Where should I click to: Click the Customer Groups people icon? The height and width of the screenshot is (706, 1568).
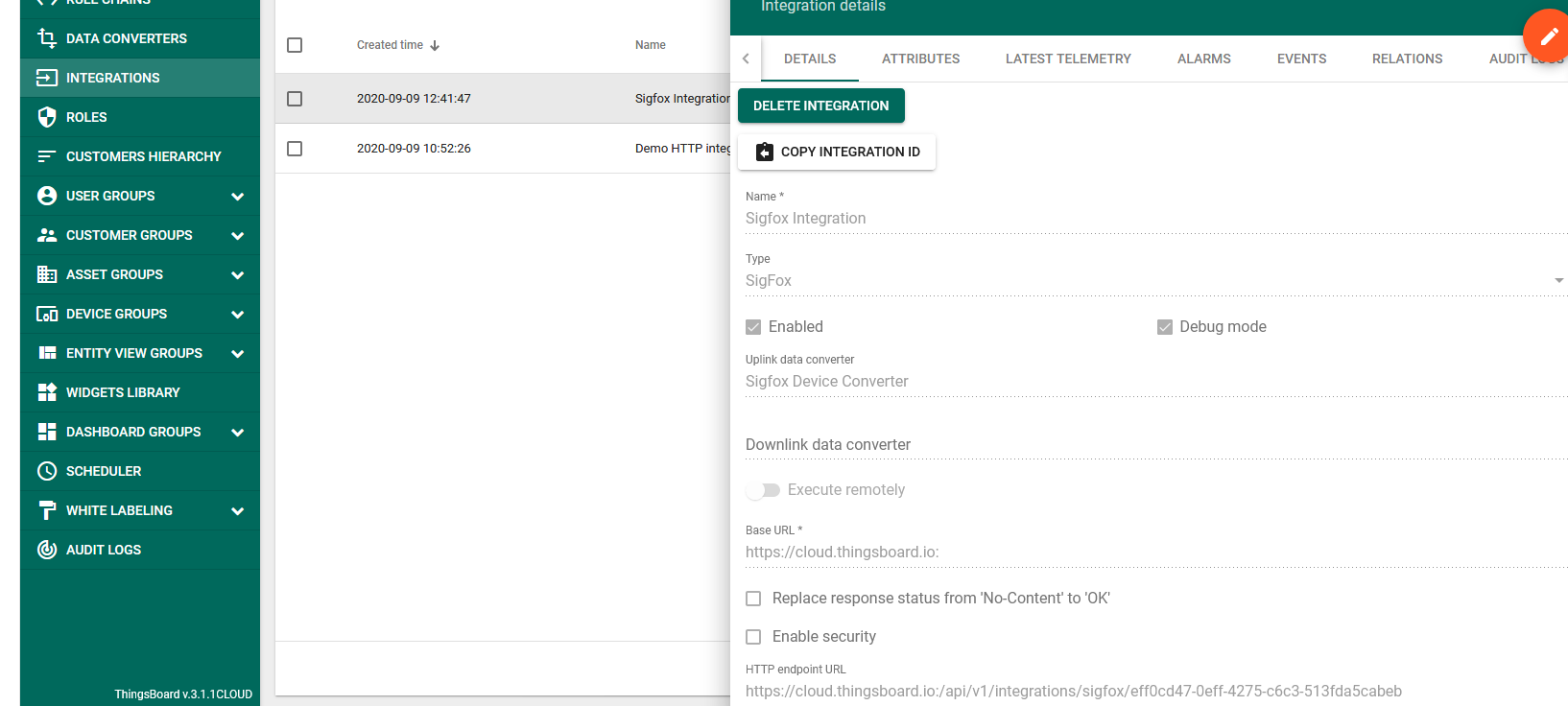tap(47, 235)
